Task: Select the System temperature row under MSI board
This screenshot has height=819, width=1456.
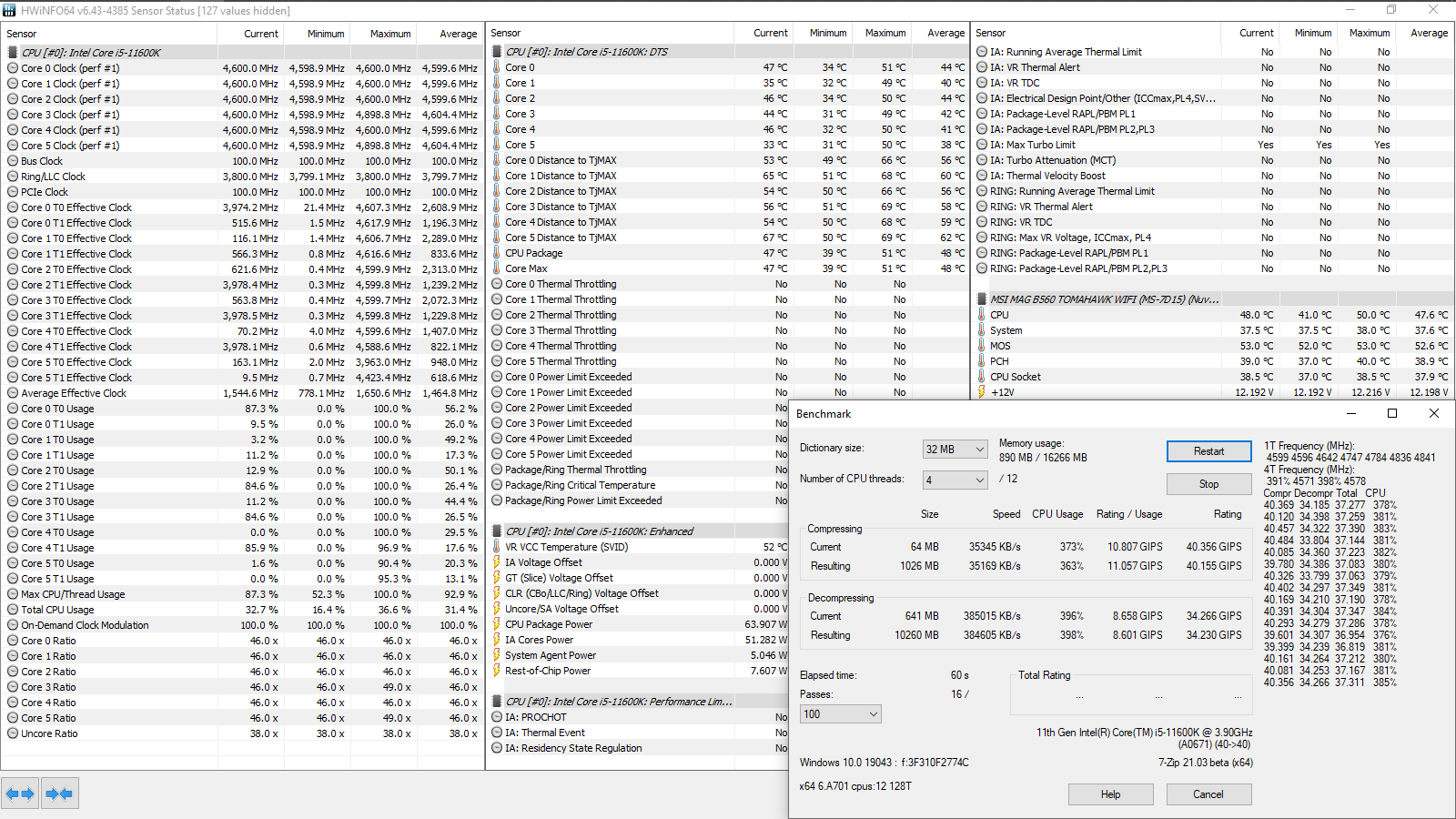Action: [x=1213, y=330]
